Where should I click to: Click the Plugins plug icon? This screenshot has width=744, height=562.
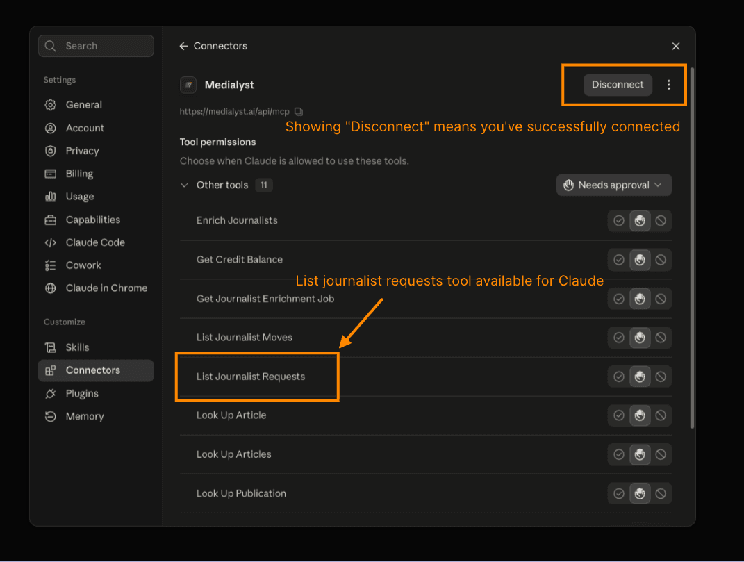[x=50, y=393]
